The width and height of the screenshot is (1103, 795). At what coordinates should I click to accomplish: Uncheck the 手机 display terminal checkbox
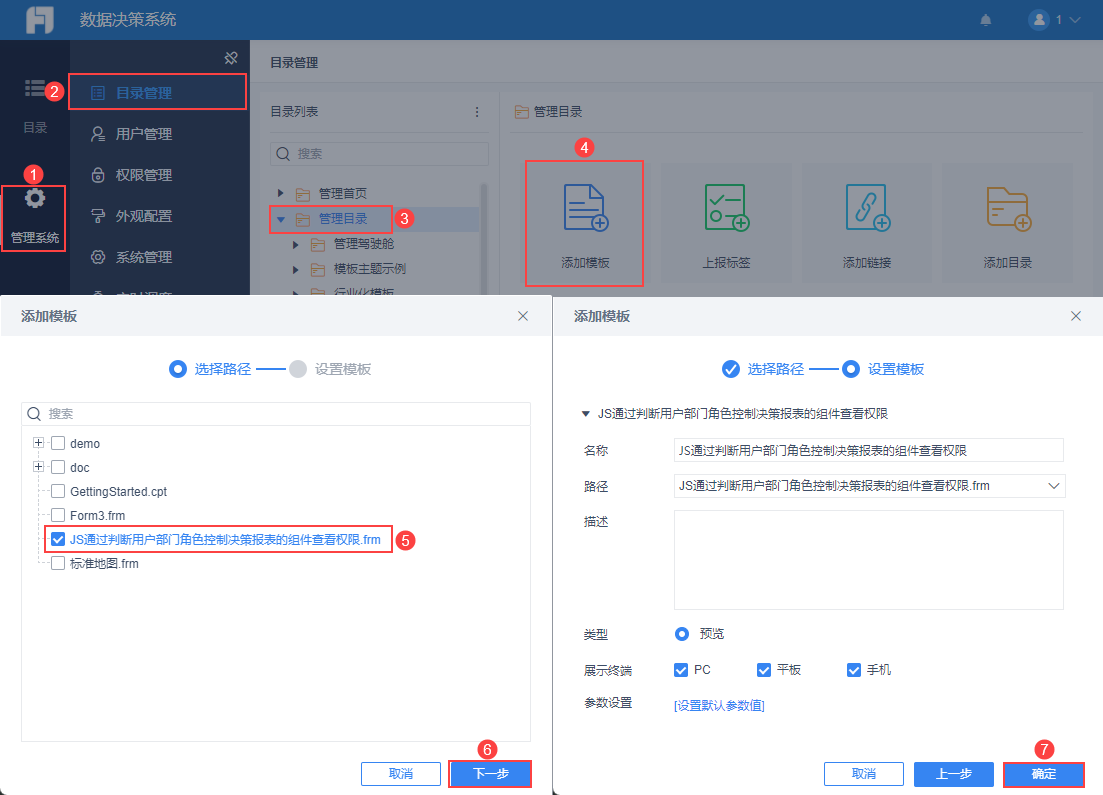[854, 670]
